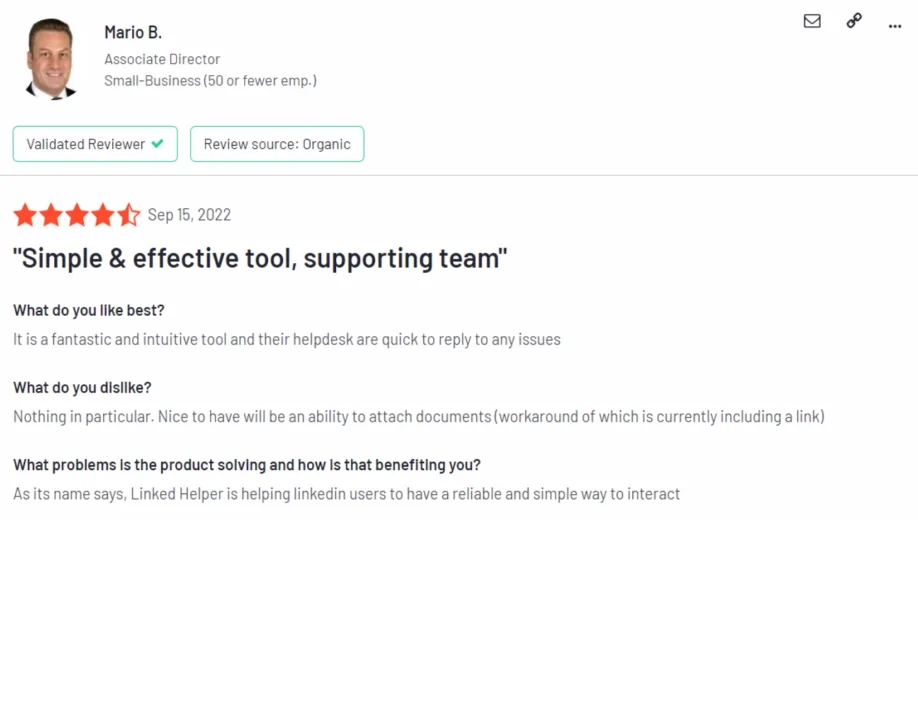
Task: Click the fourth rating star
Action: click(103, 215)
